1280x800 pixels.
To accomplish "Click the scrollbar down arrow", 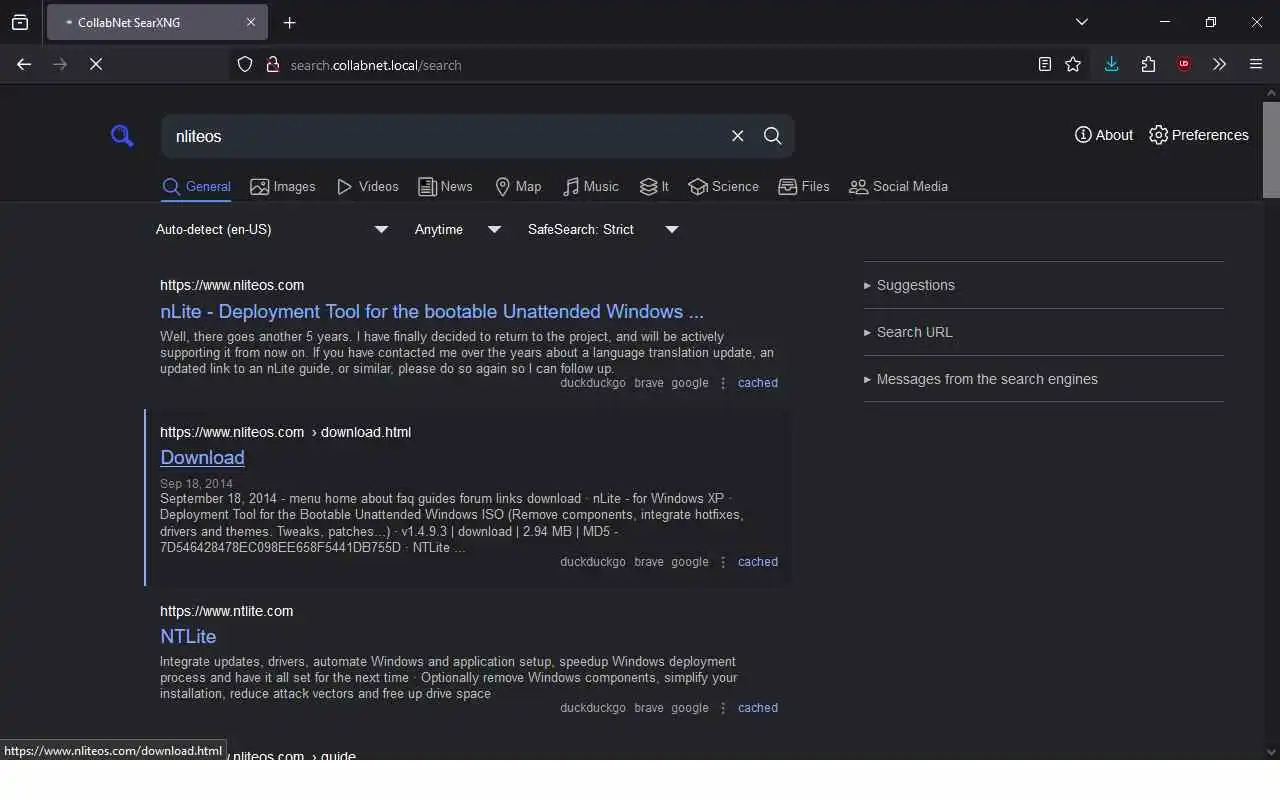I will point(1271,752).
